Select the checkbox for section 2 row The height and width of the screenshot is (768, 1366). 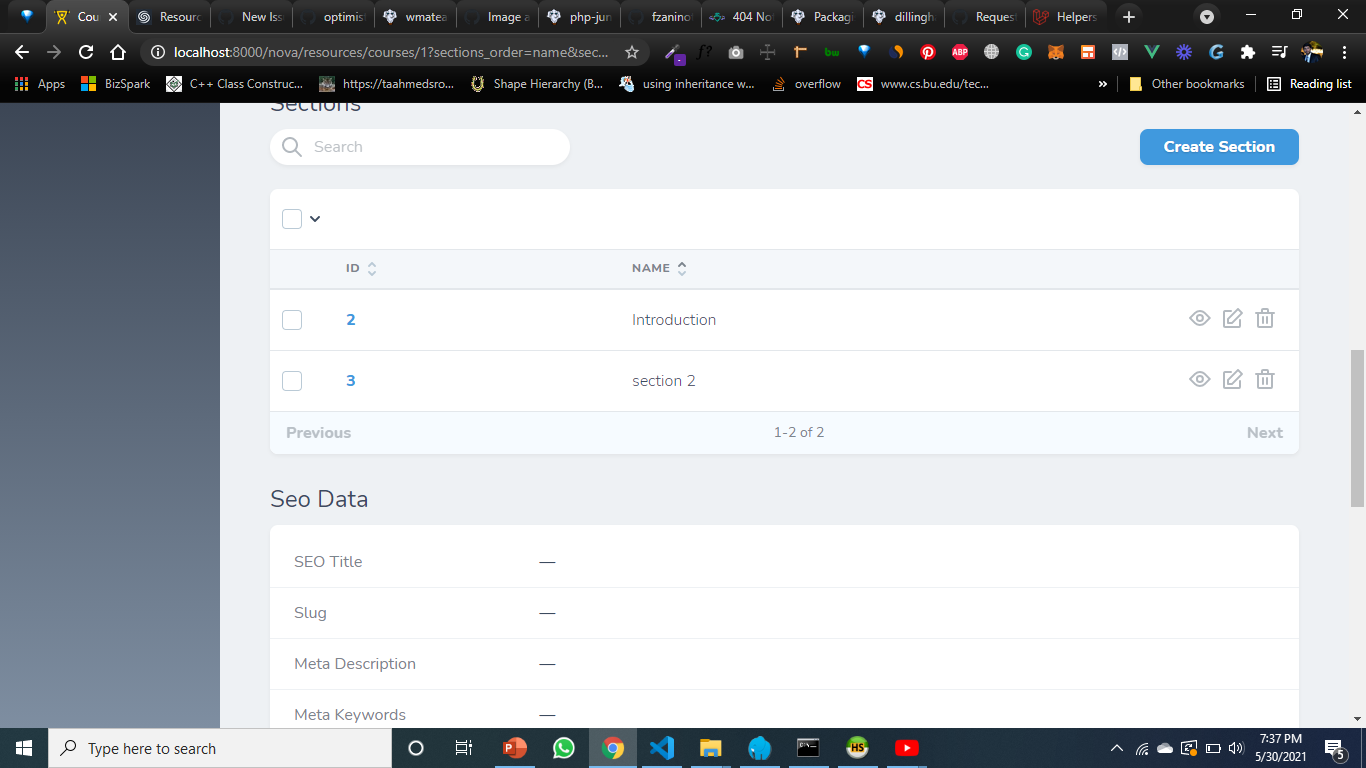coord(291,380)
